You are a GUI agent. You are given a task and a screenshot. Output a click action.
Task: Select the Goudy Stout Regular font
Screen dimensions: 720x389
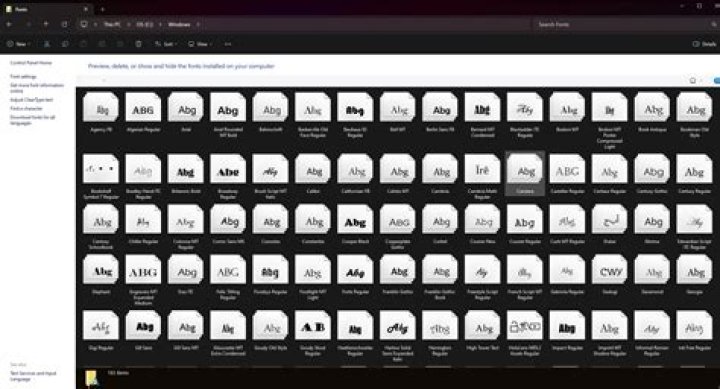coord(313,326)
